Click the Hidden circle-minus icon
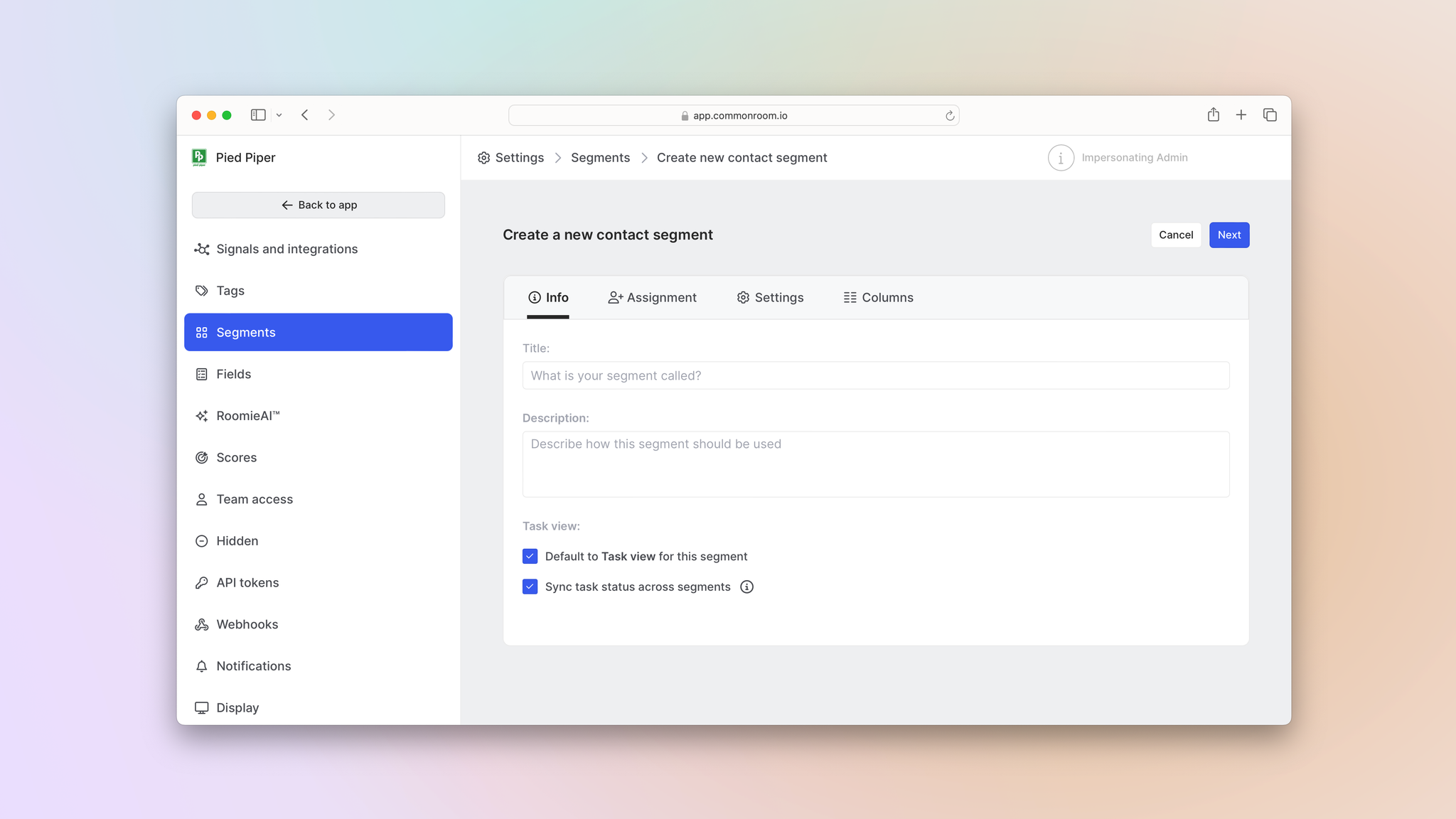 tap(202, 541)
